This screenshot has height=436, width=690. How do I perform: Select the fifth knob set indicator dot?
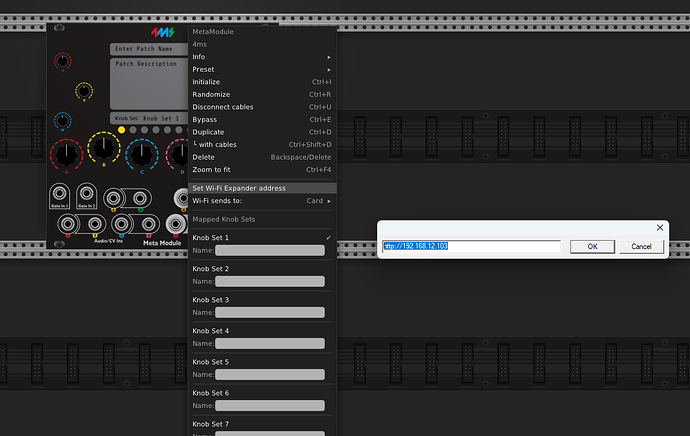[x=167, y=130]
